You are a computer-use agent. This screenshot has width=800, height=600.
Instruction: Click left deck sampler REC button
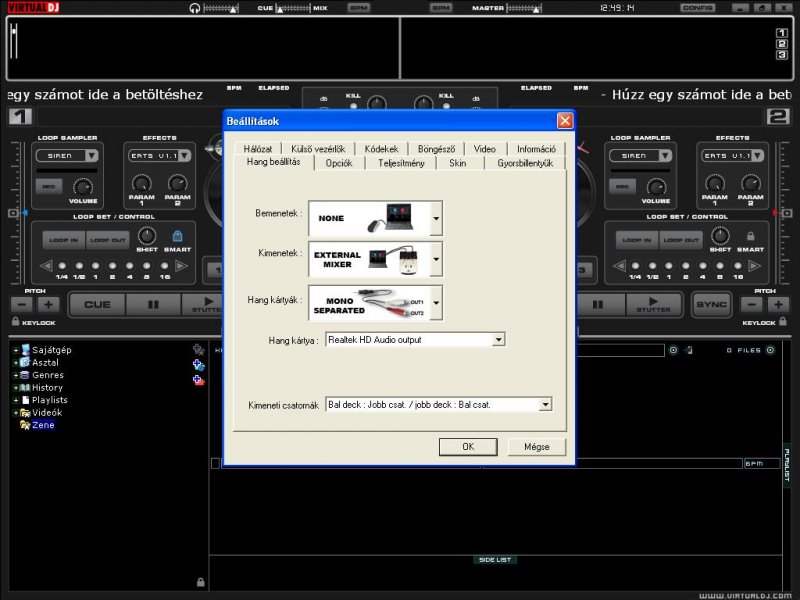click(x=49, y=187)
